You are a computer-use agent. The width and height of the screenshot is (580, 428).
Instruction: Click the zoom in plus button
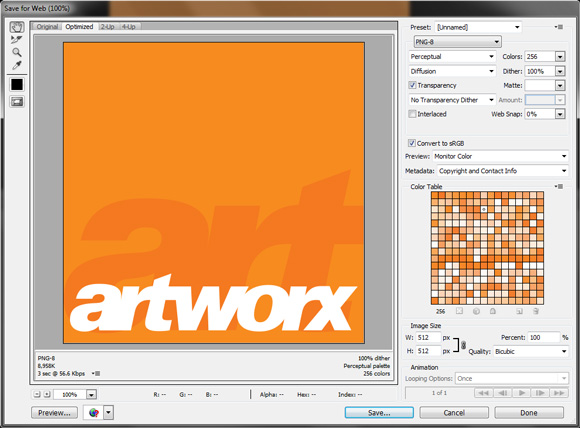pos(47,394)
